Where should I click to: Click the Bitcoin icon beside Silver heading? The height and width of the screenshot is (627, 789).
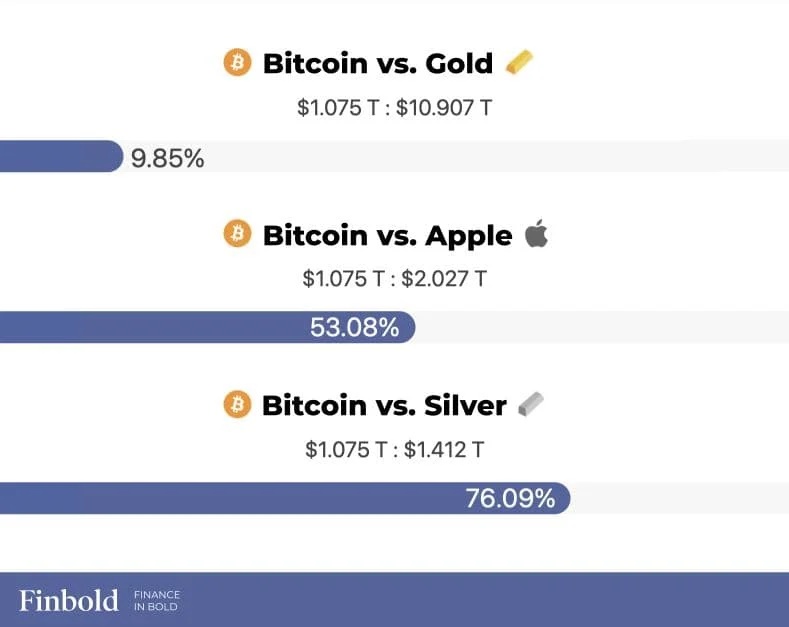[x=238, y=404]
